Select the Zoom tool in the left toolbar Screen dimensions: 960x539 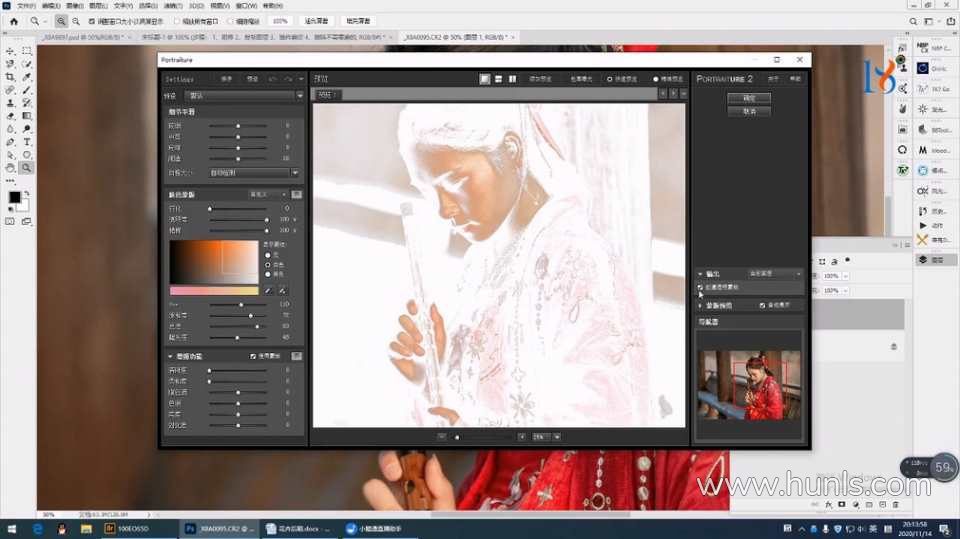coord(26,167)
